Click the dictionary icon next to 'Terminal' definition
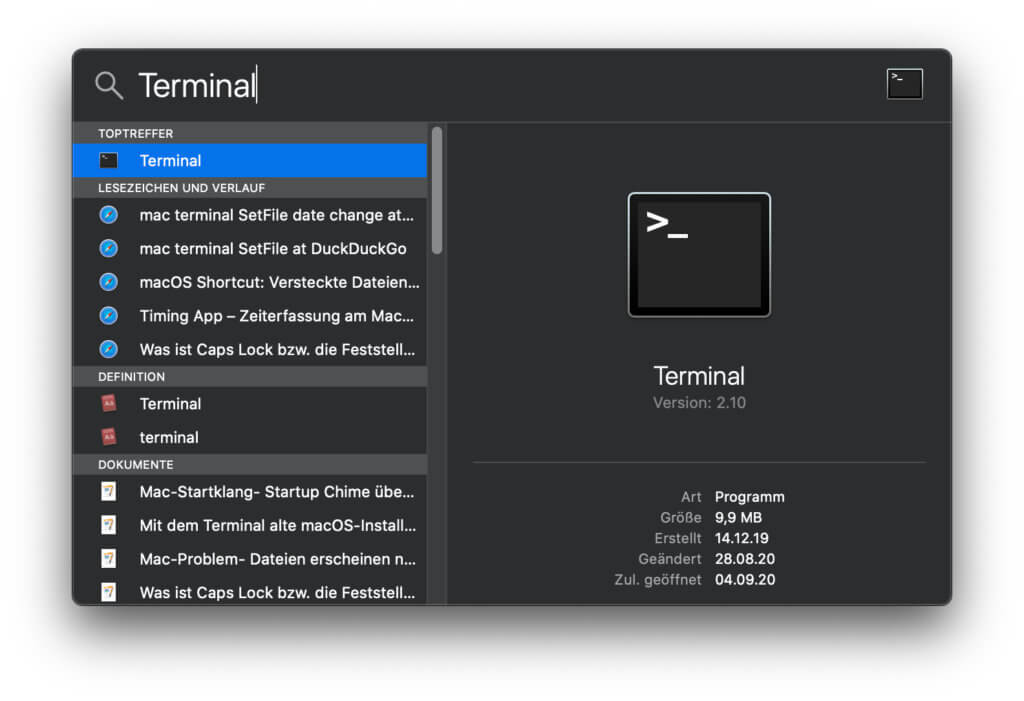This screenshot has height=701, width=1024. coord(108,403)
